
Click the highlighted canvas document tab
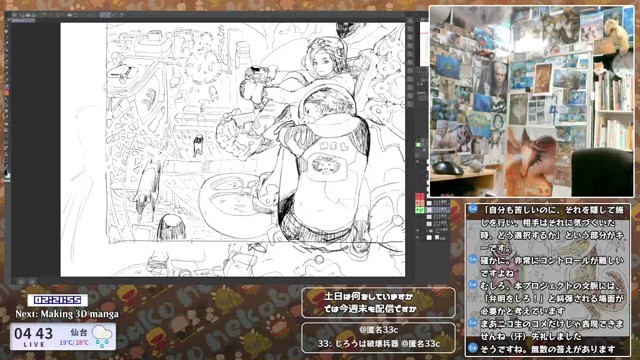[x=23, y=20]
